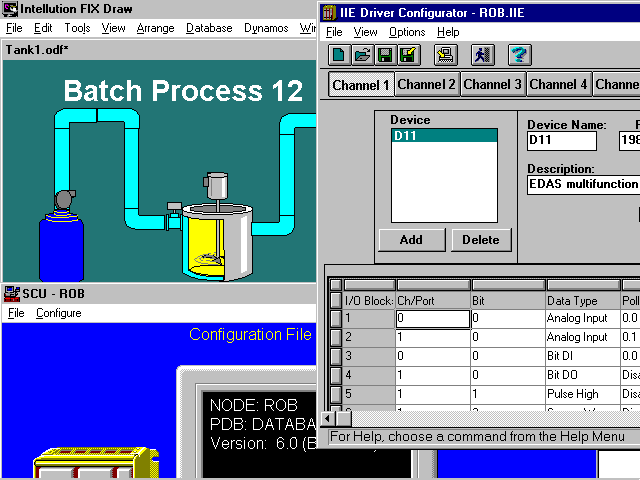Click the IIE Driver Configurator title bar icon
This screenshot has height=480, width=640.
click(329, 13)
